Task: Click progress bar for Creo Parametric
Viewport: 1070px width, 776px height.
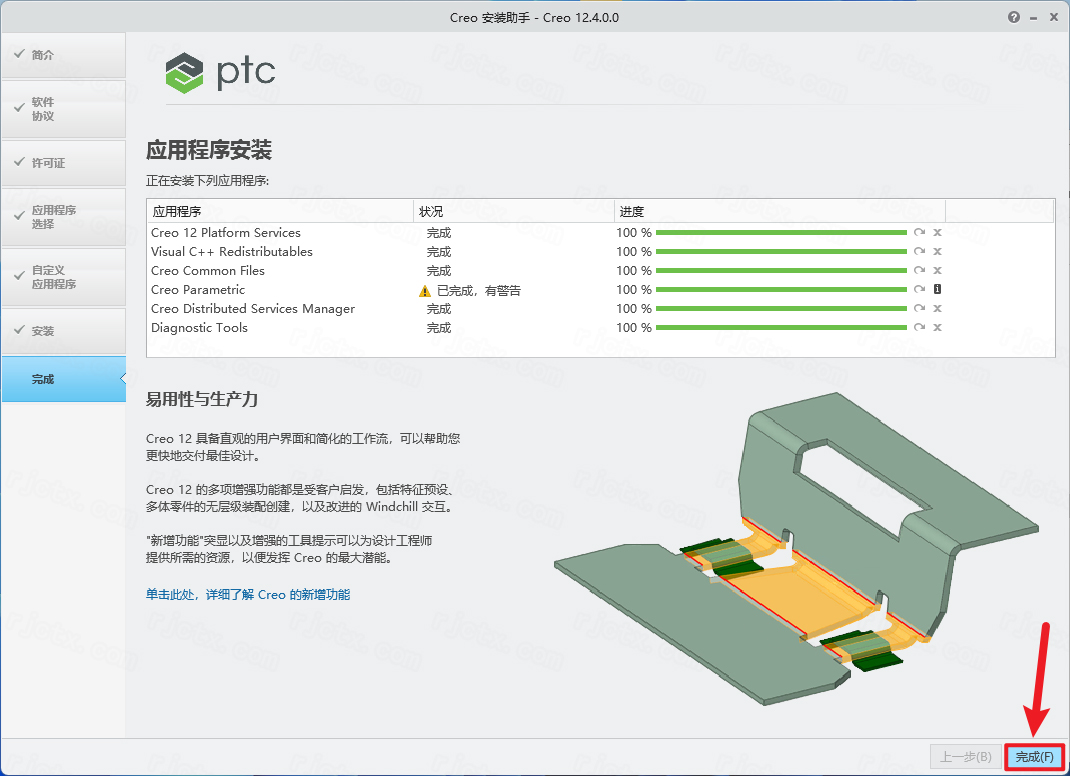Action: [x=781, y=289]
